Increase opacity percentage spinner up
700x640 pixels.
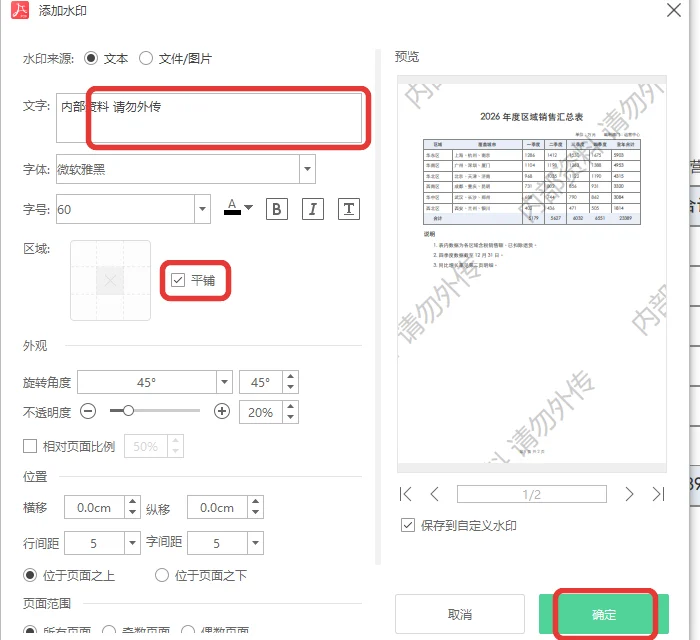pyautogui.click(x=291, y=407)
